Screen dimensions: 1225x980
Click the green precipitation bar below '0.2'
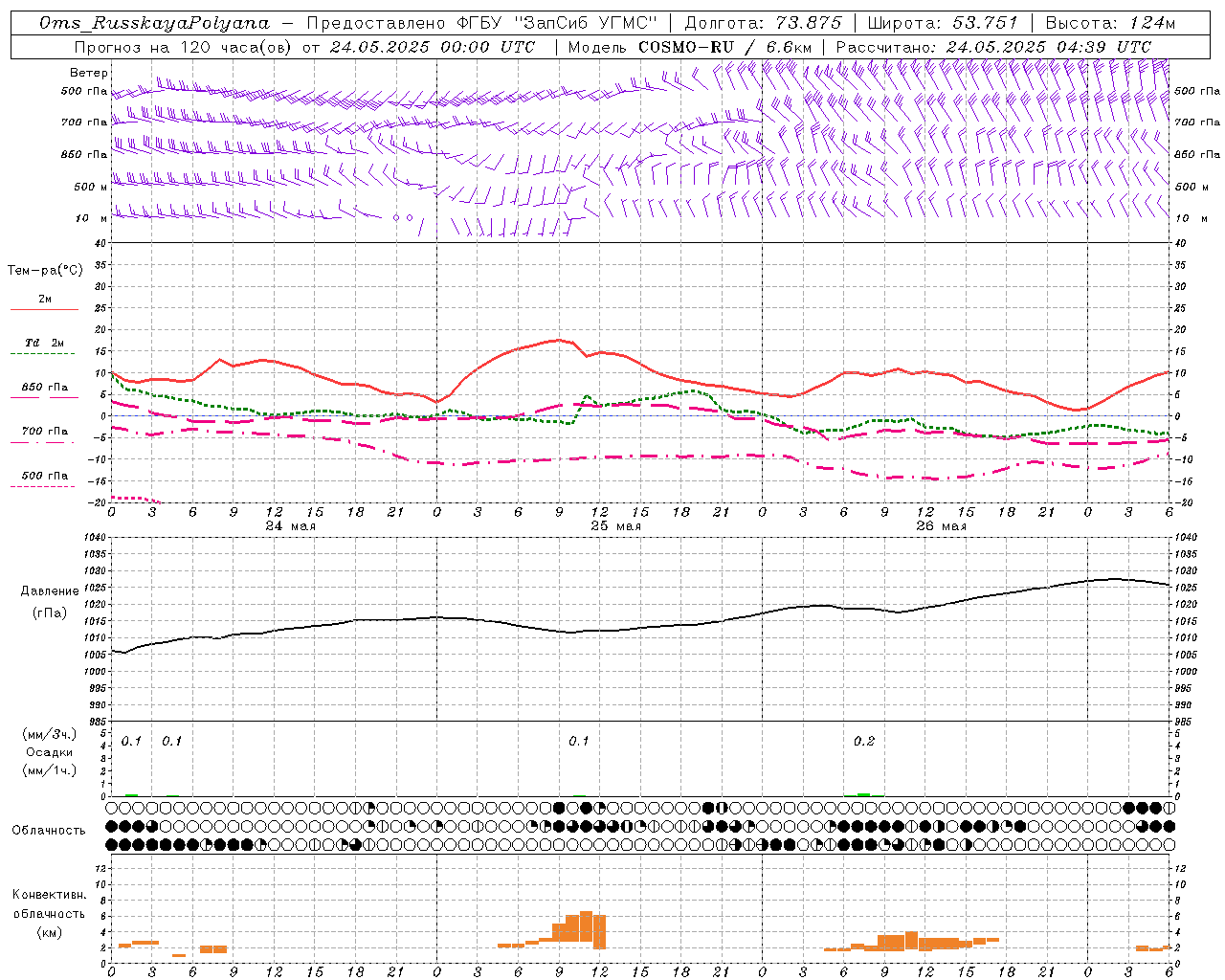click(x=864, y=794)
